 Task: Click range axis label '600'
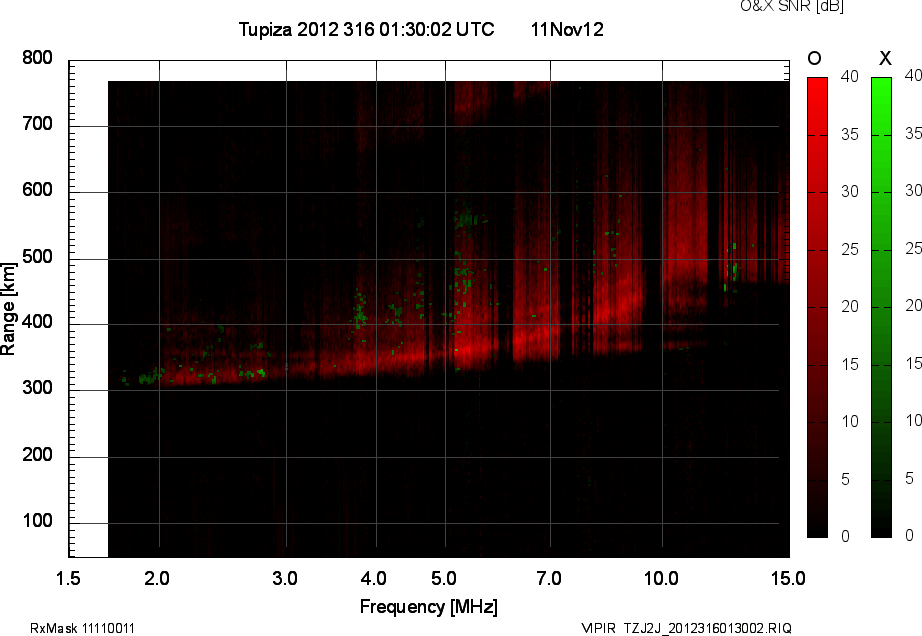[37, 190]
